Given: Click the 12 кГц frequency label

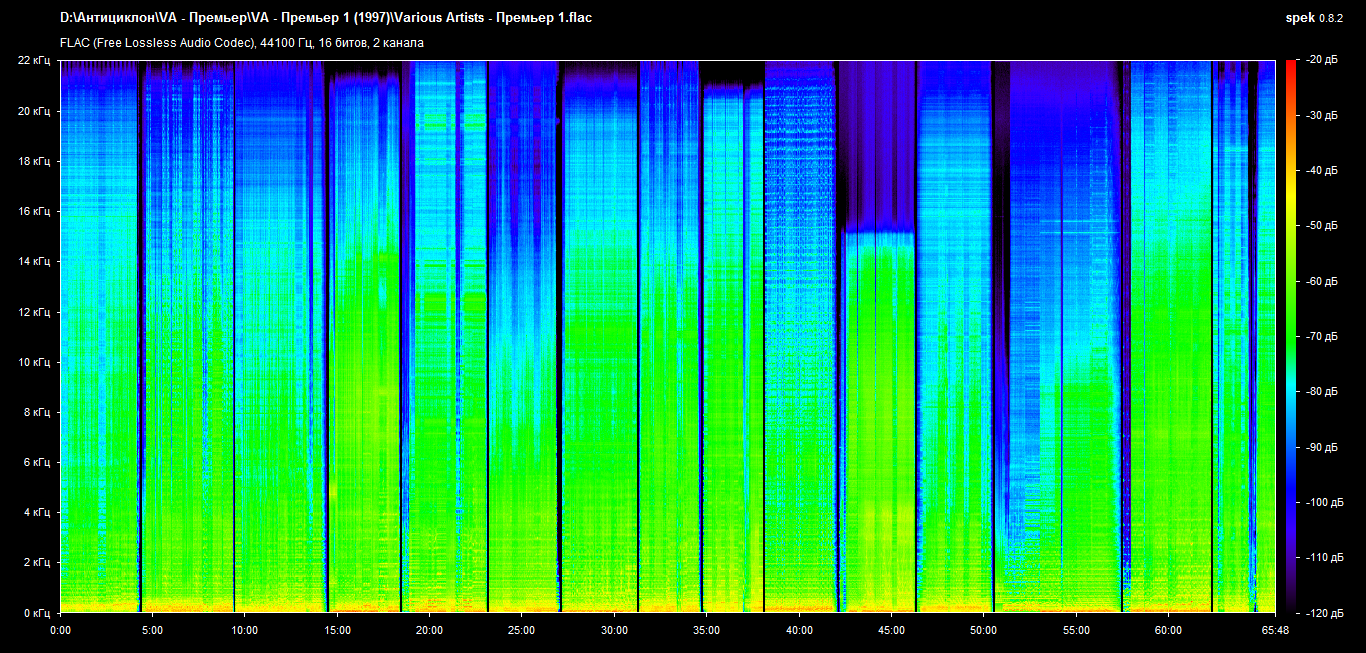Looking at the screenshot, I should point(34,312).
